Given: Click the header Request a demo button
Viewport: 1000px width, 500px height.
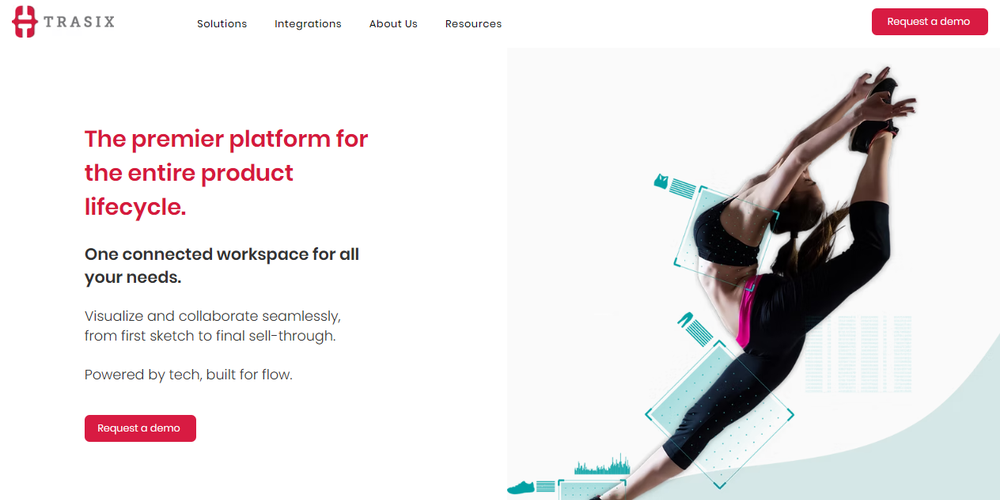Looking at the screenshot, I should (929, 22).
